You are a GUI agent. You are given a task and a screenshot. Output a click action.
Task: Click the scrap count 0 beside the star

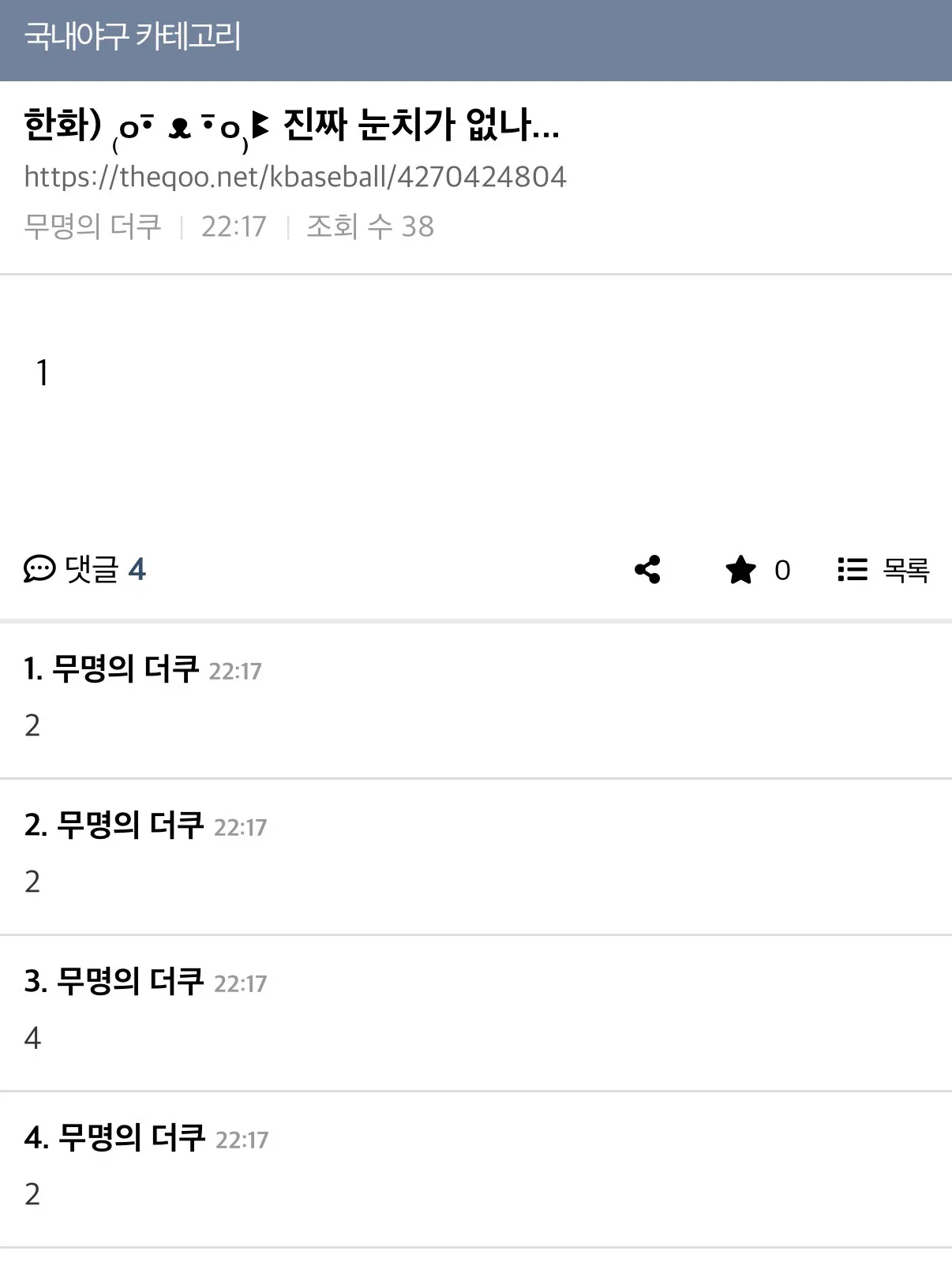[782, 570]
